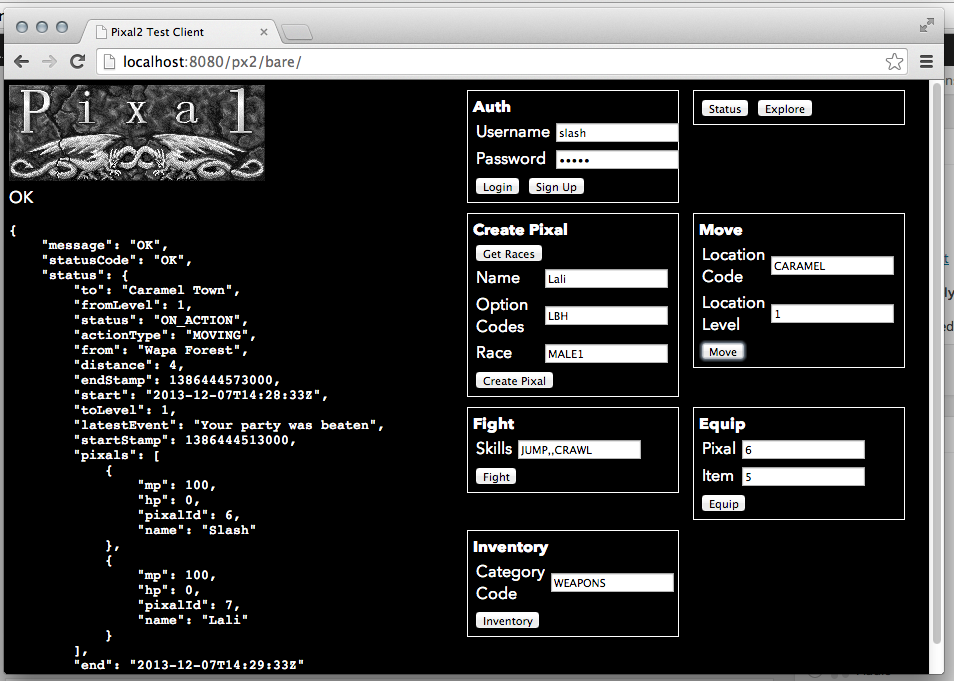Click the Category Code field containing WEAPONS
Image resolution: width=954 pixels, height=681 pixels.
(612, 583)
